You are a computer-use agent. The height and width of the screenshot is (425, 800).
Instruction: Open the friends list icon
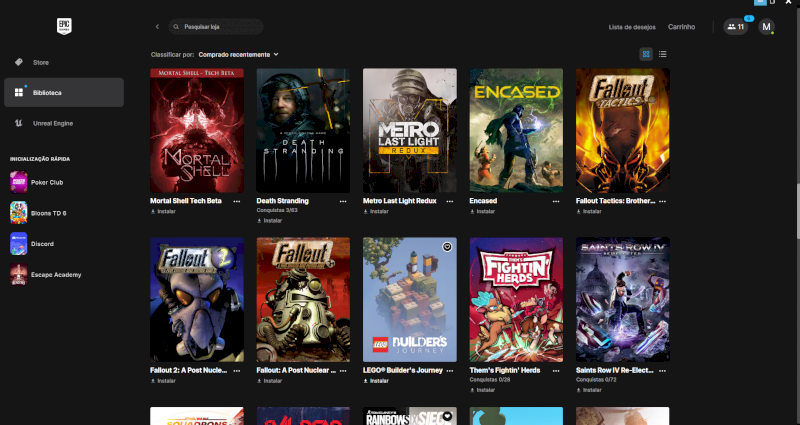pyautogui.click(x=735, y=27)
